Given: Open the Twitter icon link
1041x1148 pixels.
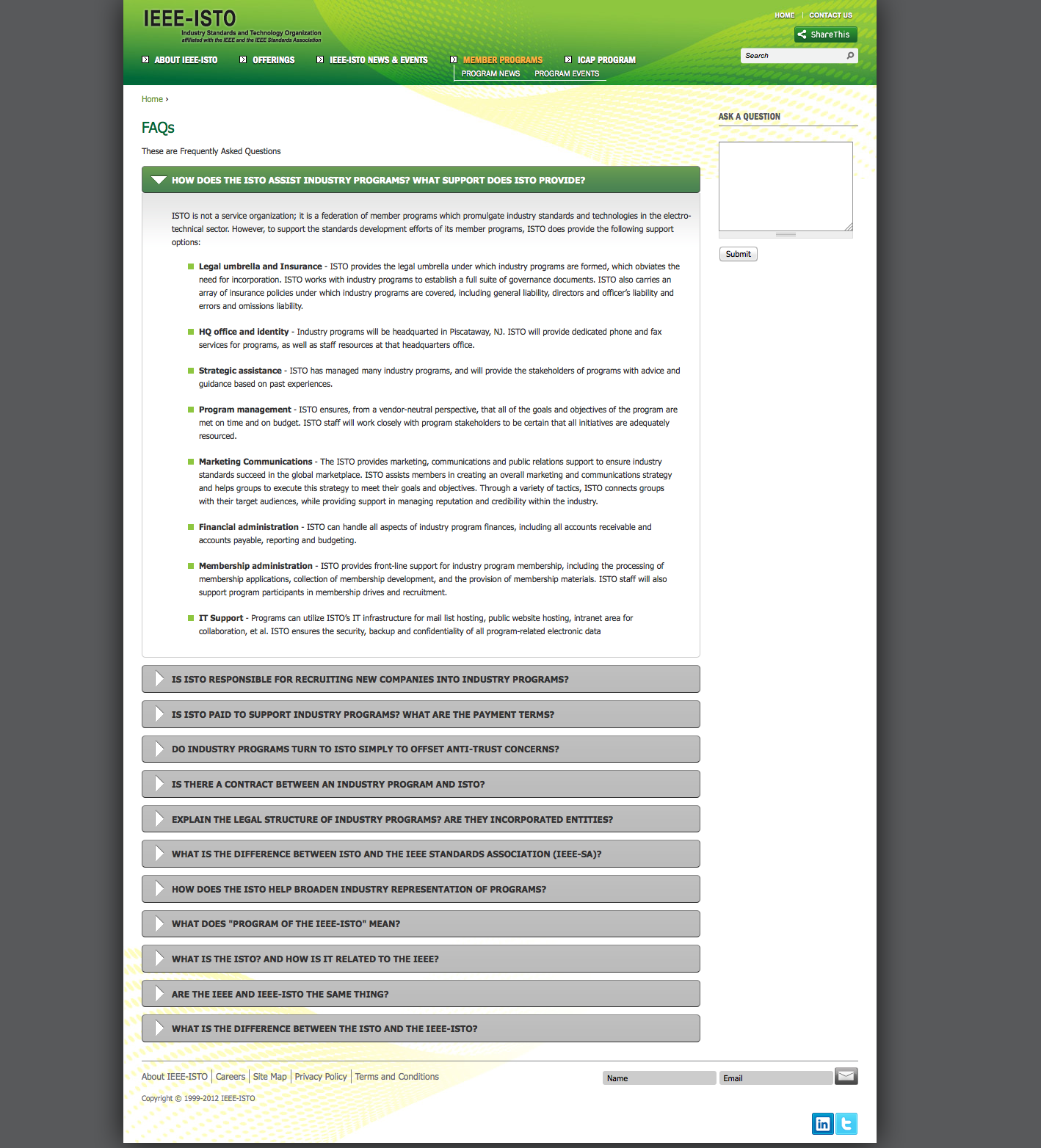Looking at the screenshot, I should (x=846, y=1124).
